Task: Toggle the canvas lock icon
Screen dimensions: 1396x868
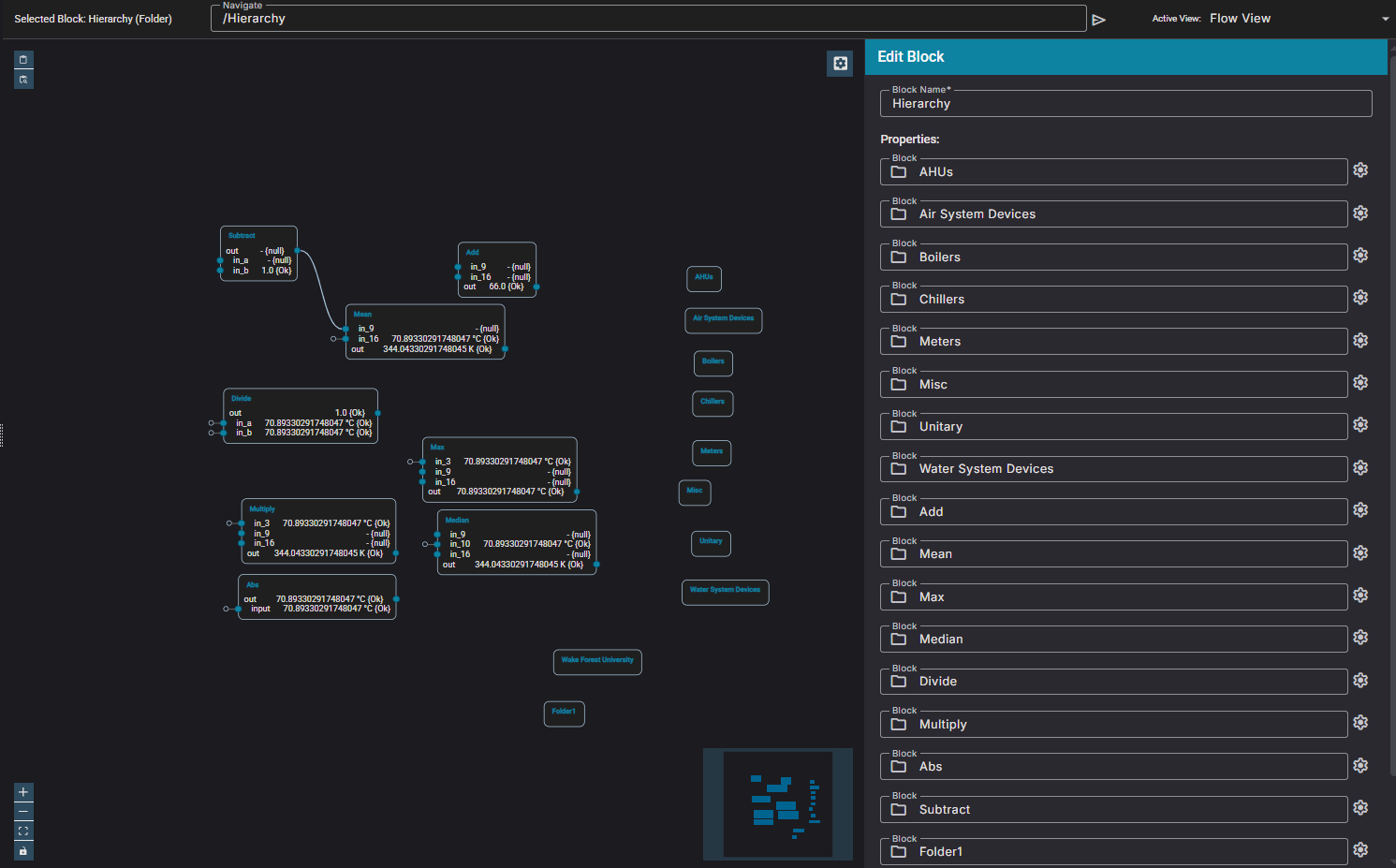Action: pyautogui.click(x=23, y=851)
